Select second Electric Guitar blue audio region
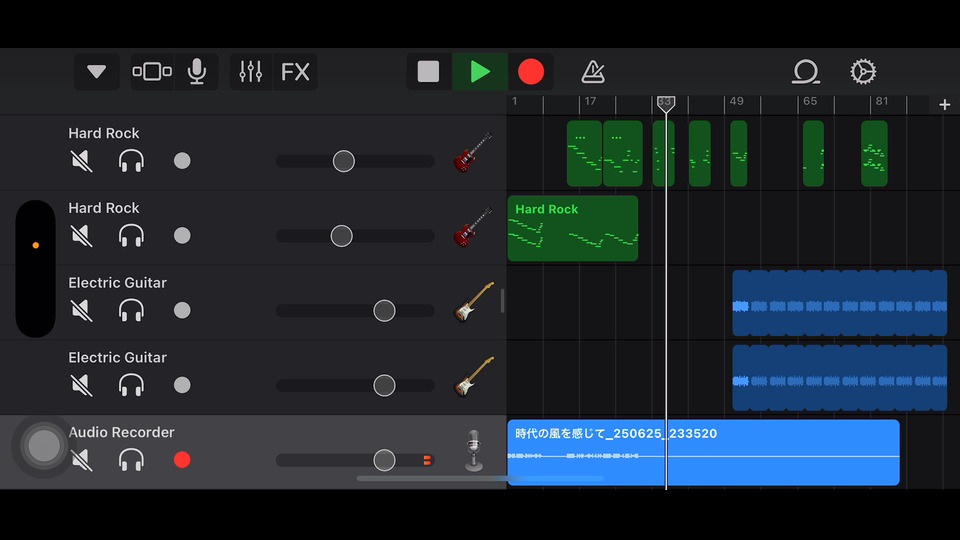960x540 pixels. pos(839,378)
